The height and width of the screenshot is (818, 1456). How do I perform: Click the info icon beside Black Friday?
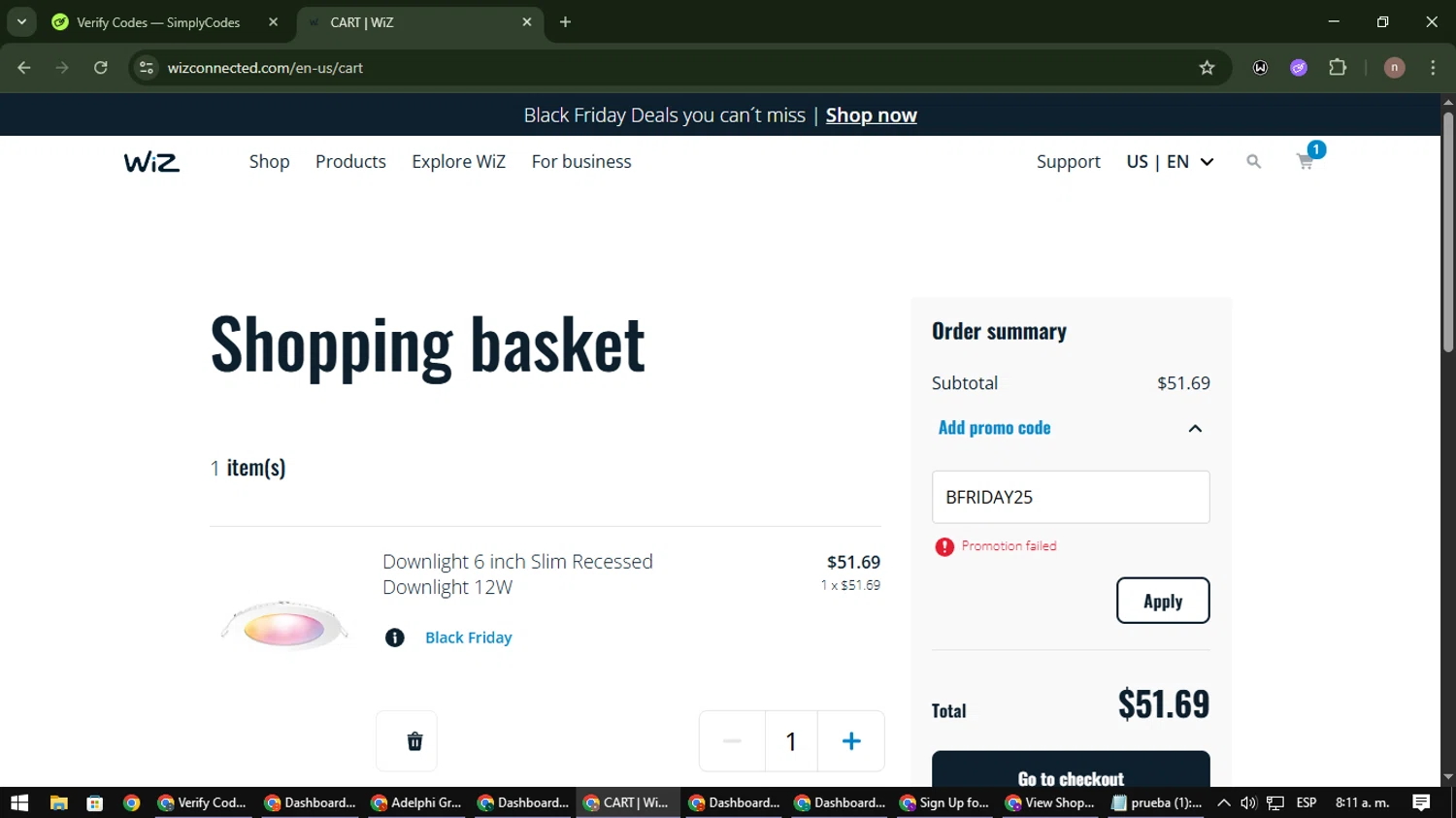pos(394,638)
